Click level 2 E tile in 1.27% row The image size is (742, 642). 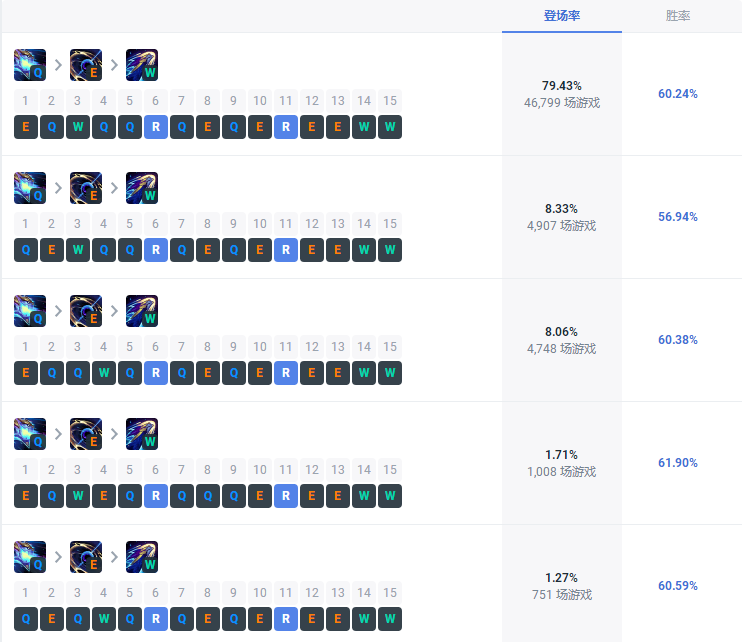(x=52, y=619)
